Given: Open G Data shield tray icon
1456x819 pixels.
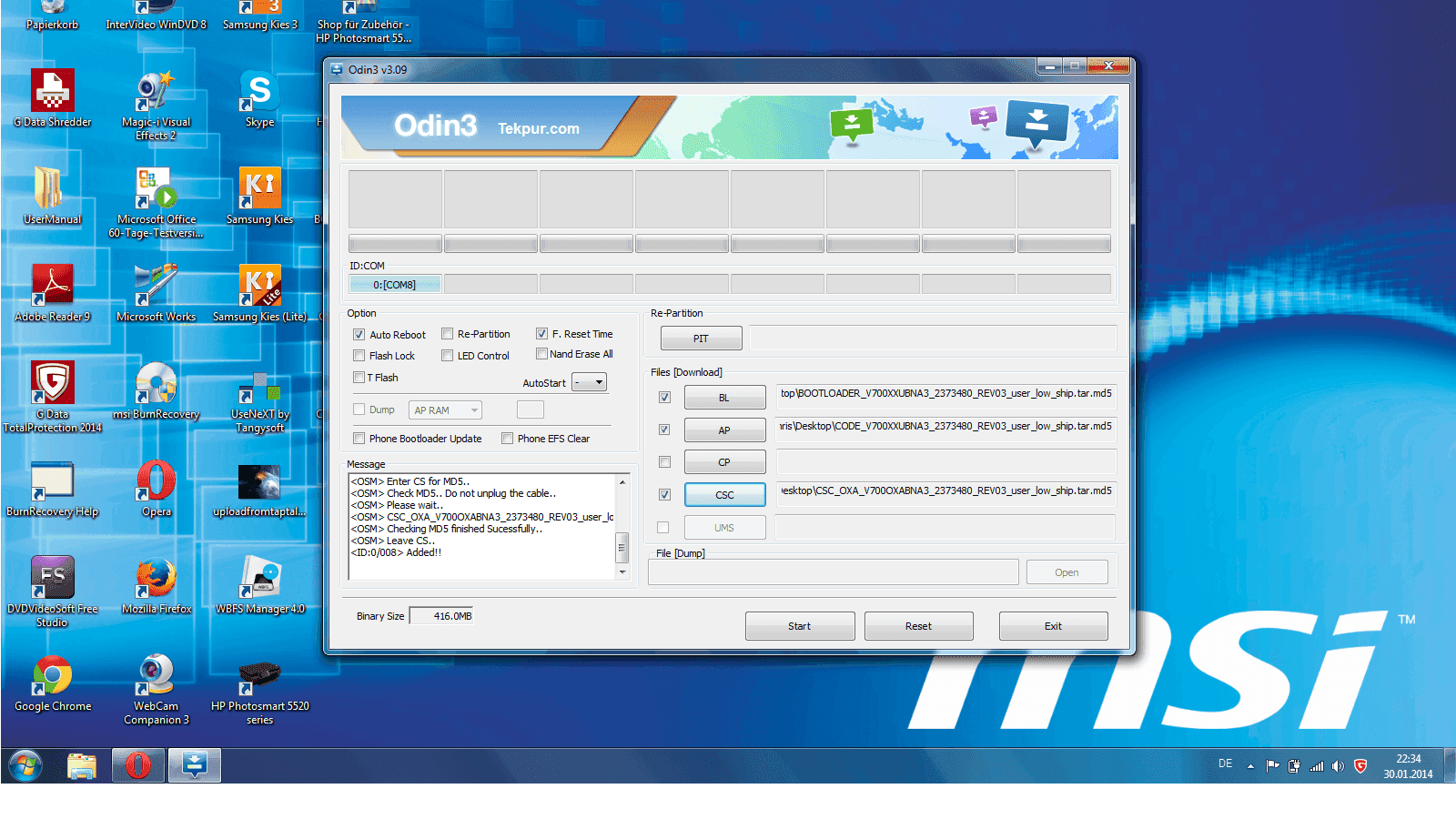Looking at the screenshot, I should click(1360, 766).
